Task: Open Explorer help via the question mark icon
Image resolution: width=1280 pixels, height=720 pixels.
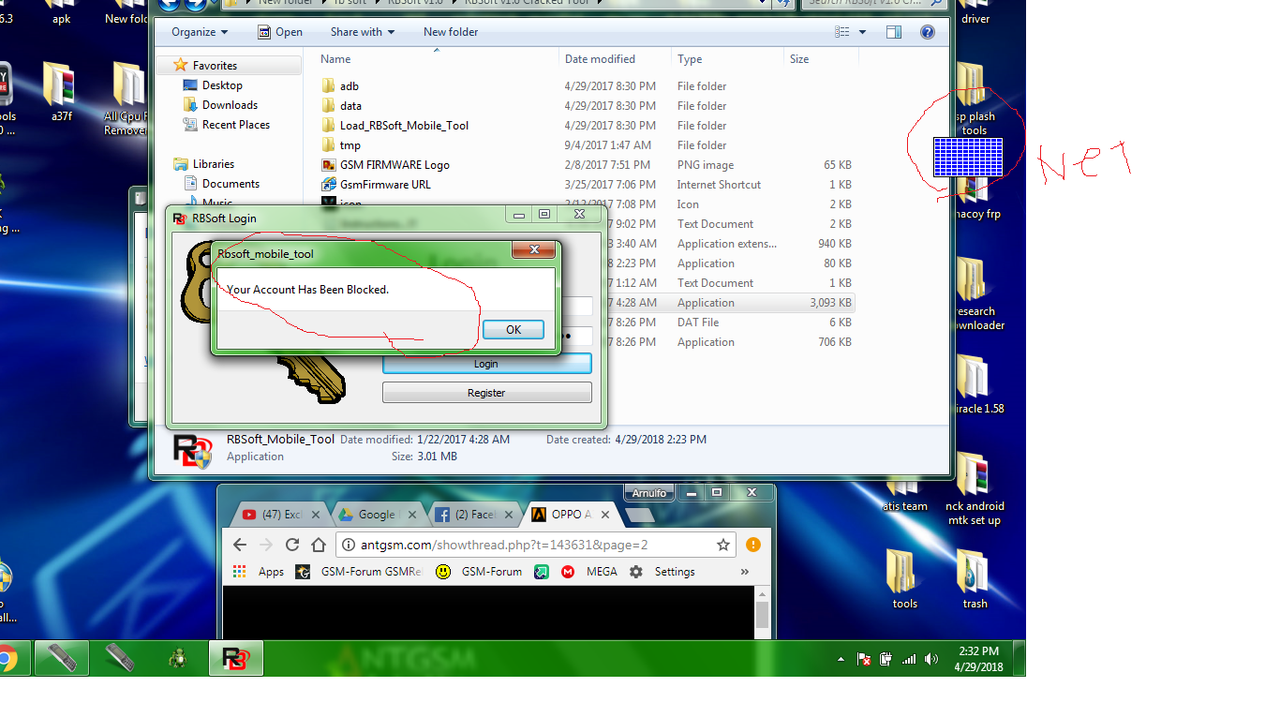Action: (927, 32)
